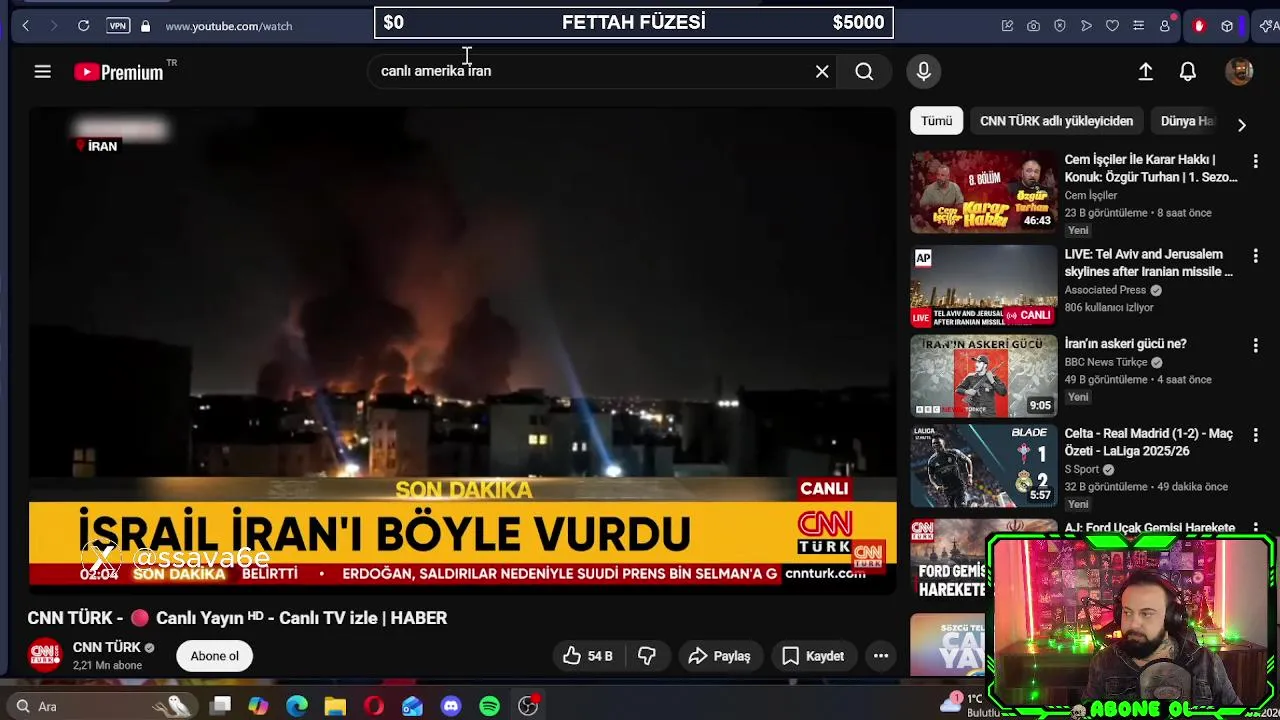Launch Copilot from taskbar
The width and height of the screenshot is (1280, 720).
pos(259,706)
